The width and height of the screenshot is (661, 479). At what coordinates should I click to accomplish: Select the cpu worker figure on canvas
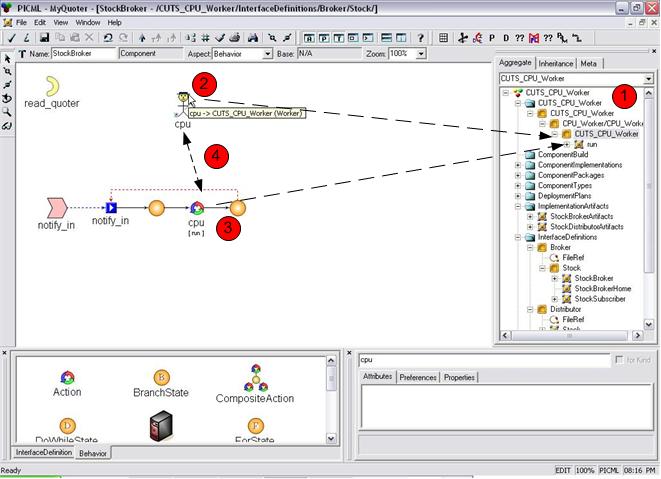(x=182, y=103)
